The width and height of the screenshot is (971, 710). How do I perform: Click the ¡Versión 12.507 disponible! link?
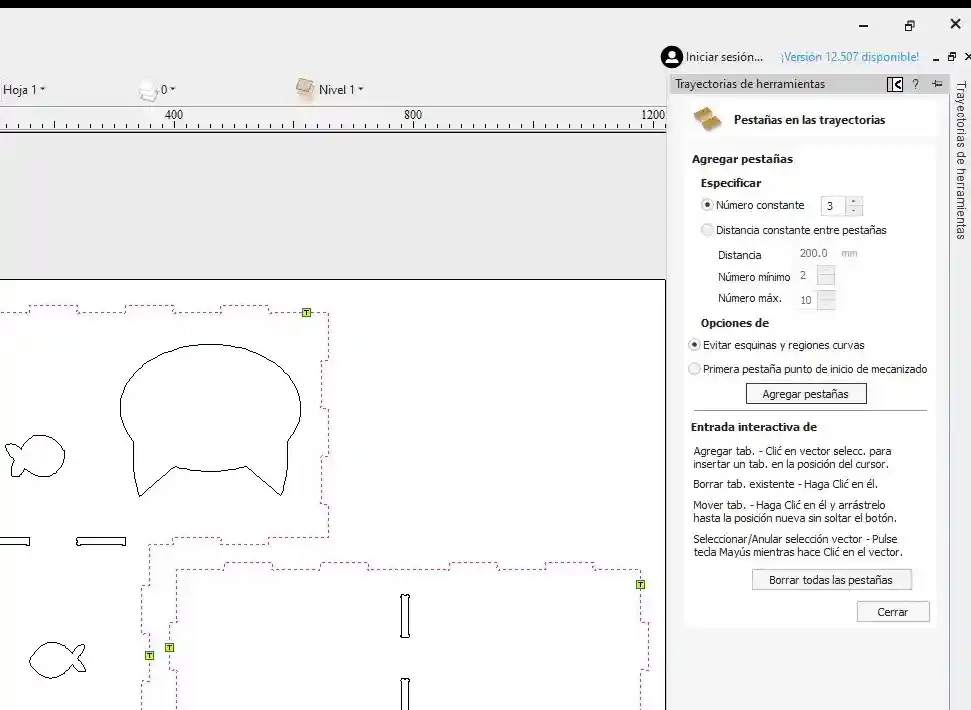[x=850, y=57]
